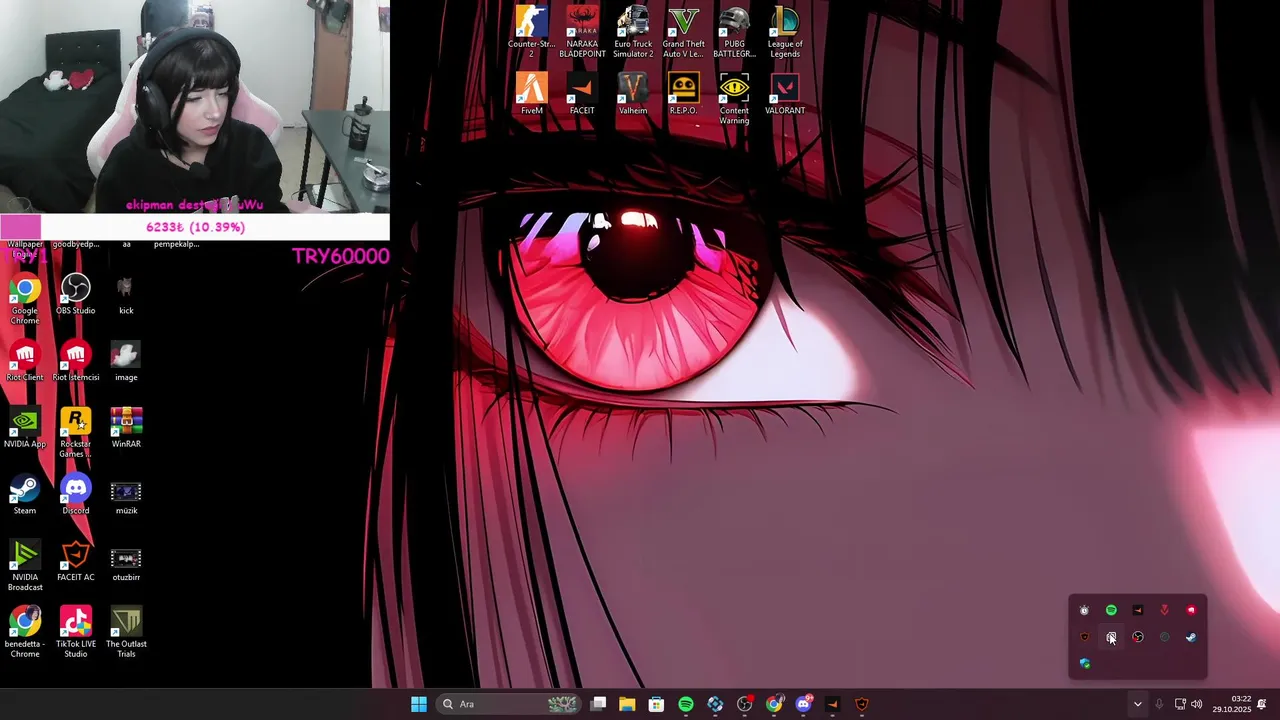Select the file named image
1280x720 pixels.
126,361
